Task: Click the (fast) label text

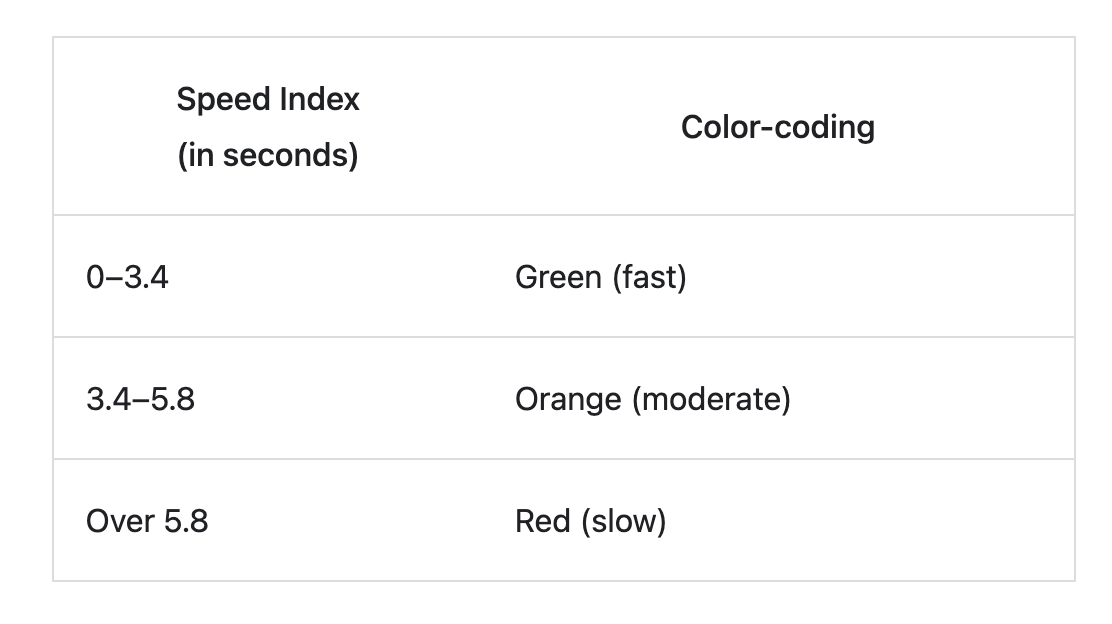Action: point(650,277)
